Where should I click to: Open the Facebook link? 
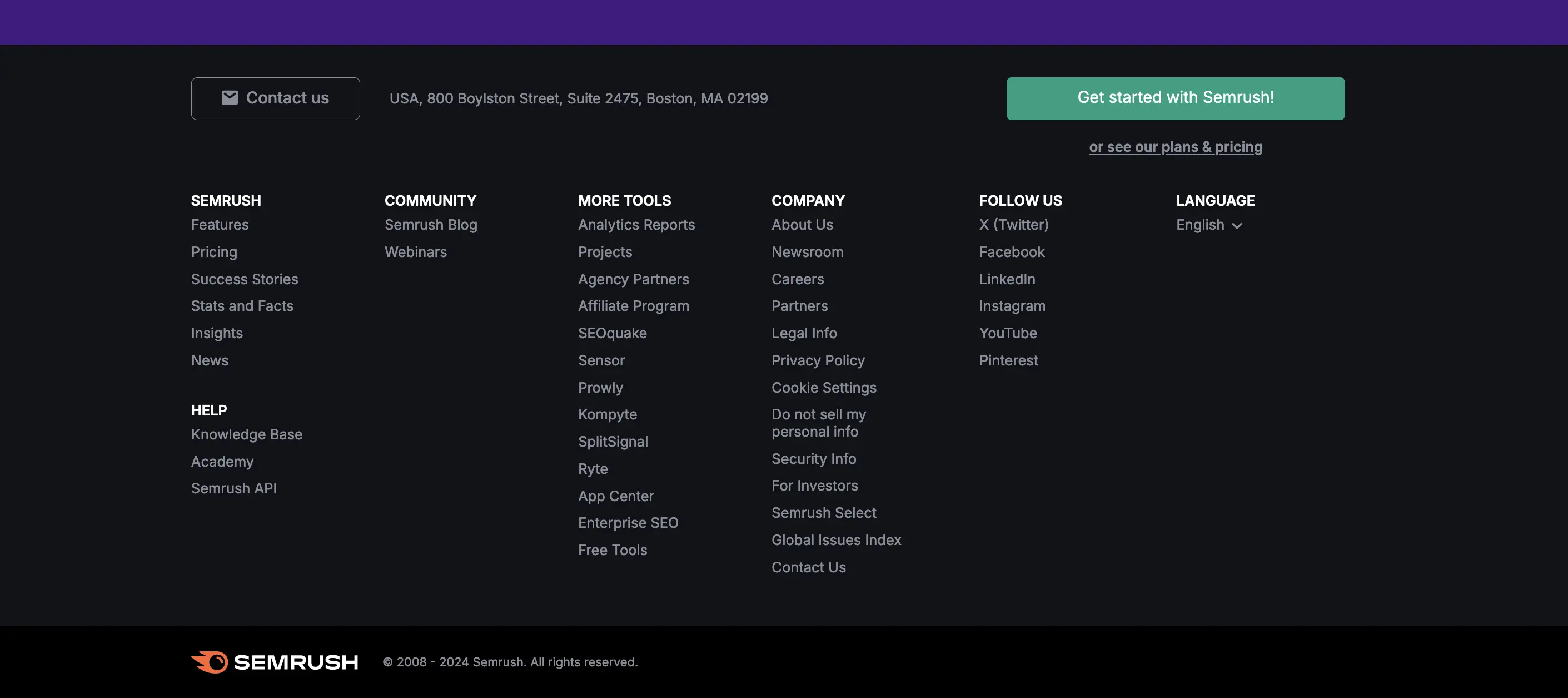pos(1012,251)
